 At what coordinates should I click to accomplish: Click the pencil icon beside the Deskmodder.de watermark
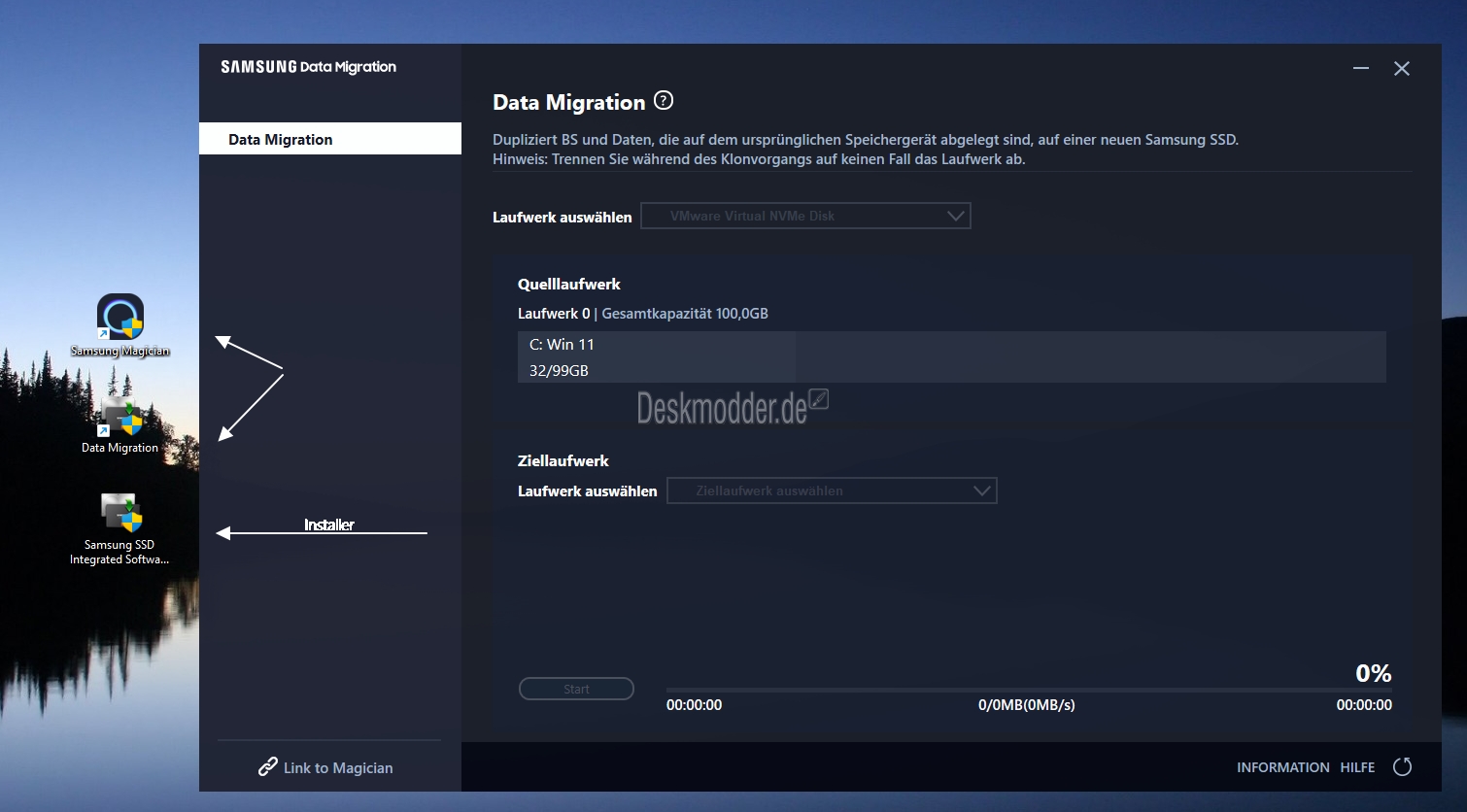click(x=819, y=399)
